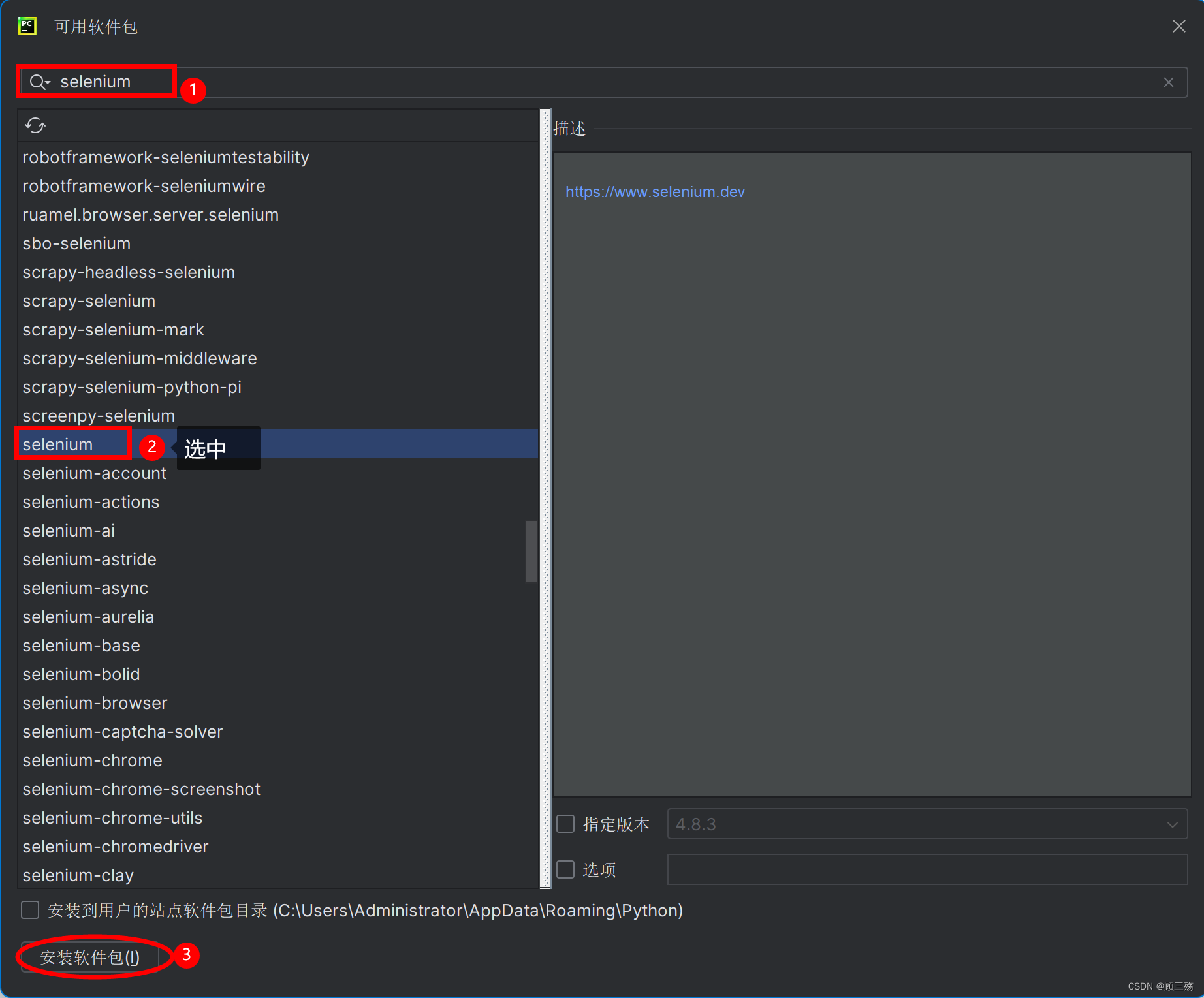Select the selenium-bolid package
Viewport: 1204px width, 998px height.
278,674
